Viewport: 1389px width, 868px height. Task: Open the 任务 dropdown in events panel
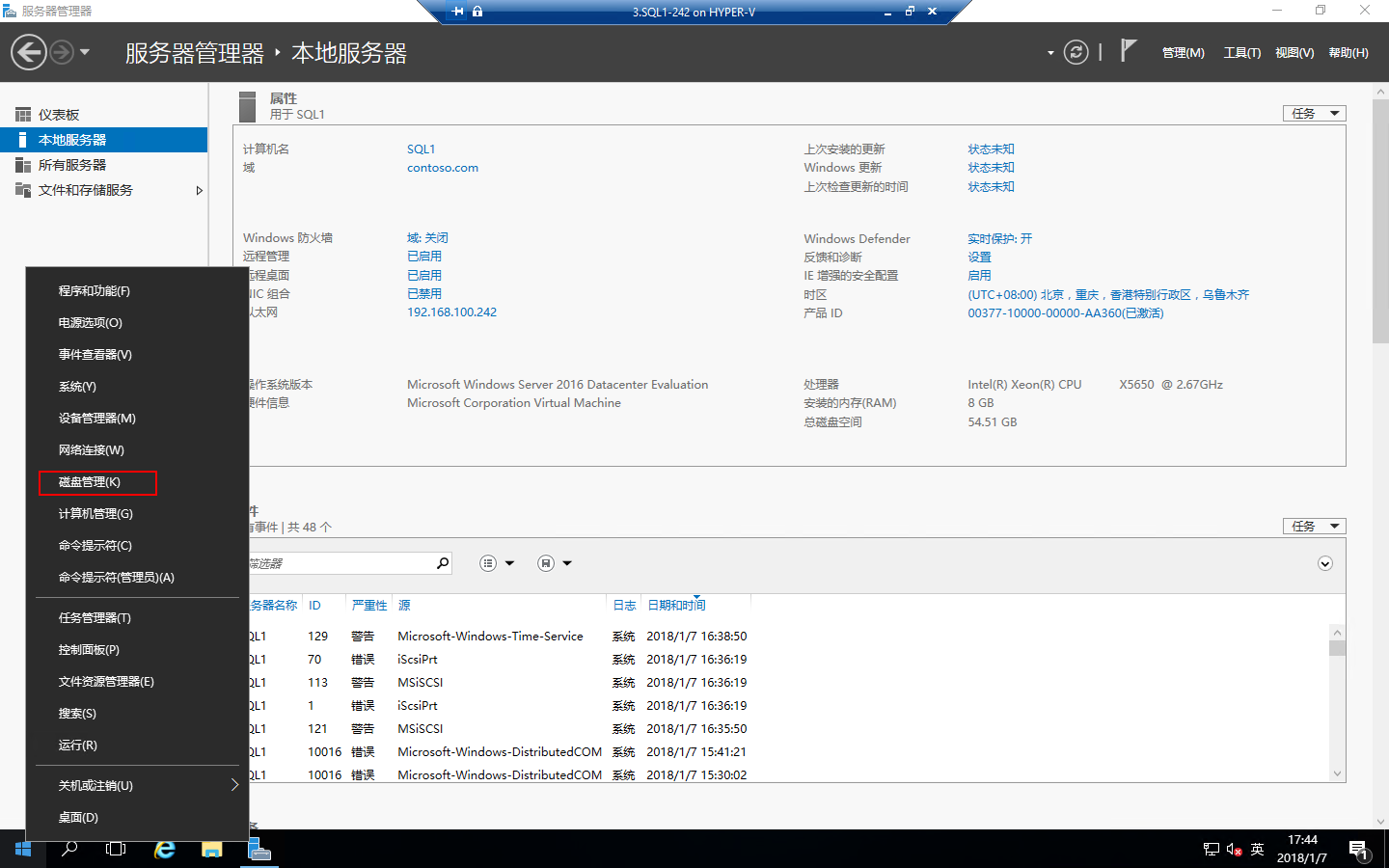(1314, 527)
